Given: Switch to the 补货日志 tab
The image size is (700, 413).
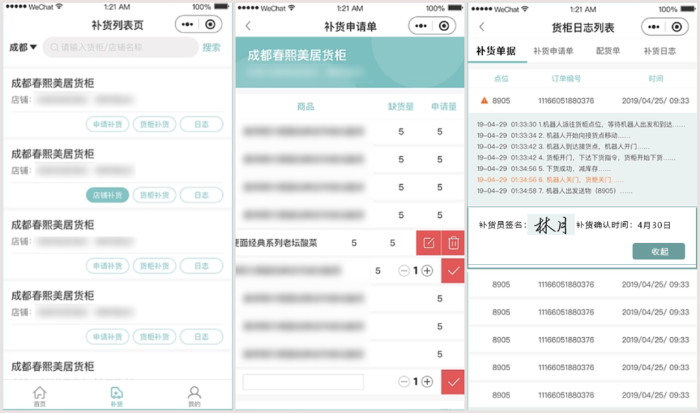Looking at the screenshot, I should (660, 49).
